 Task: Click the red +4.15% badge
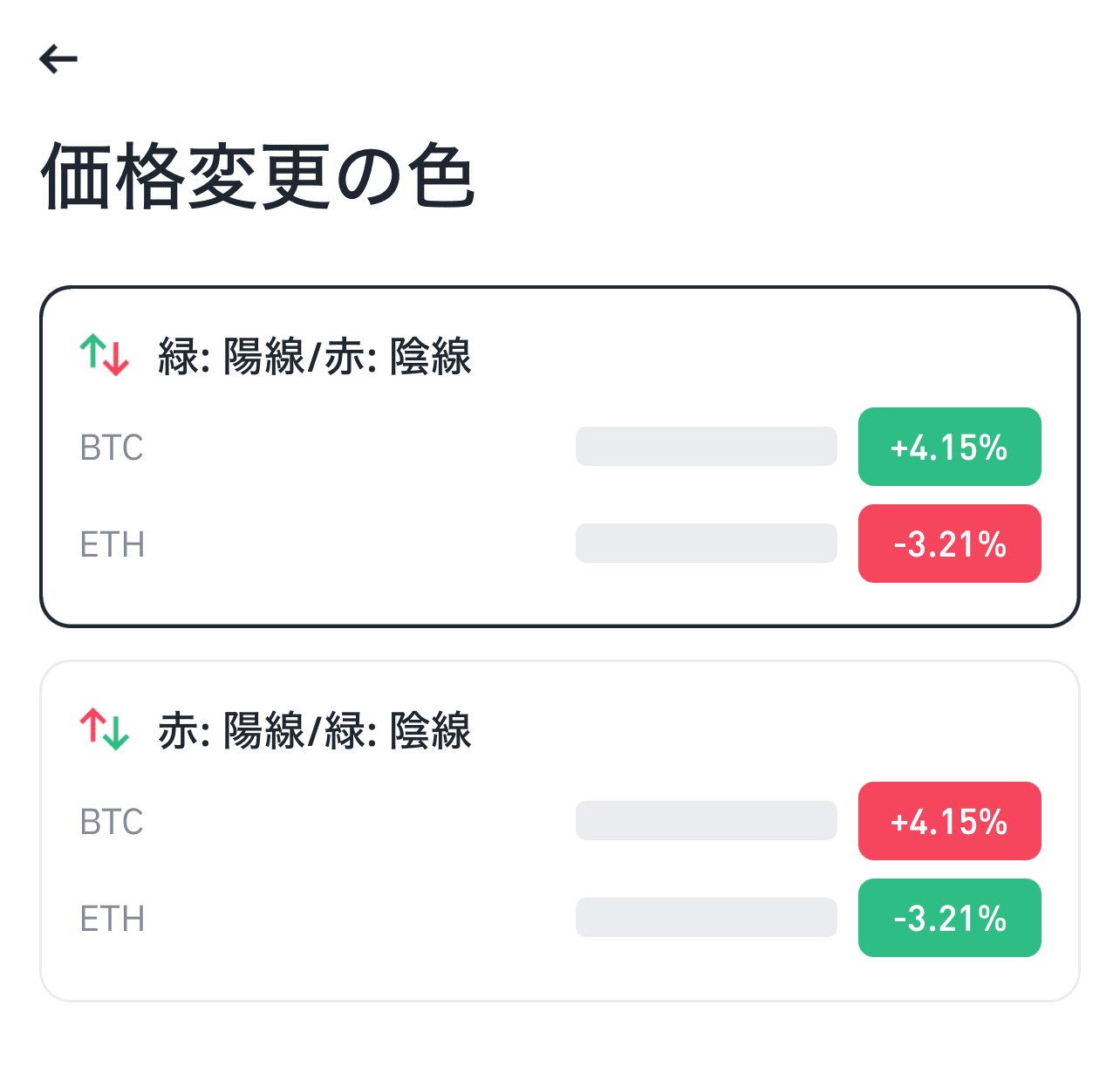coord(949,821)
